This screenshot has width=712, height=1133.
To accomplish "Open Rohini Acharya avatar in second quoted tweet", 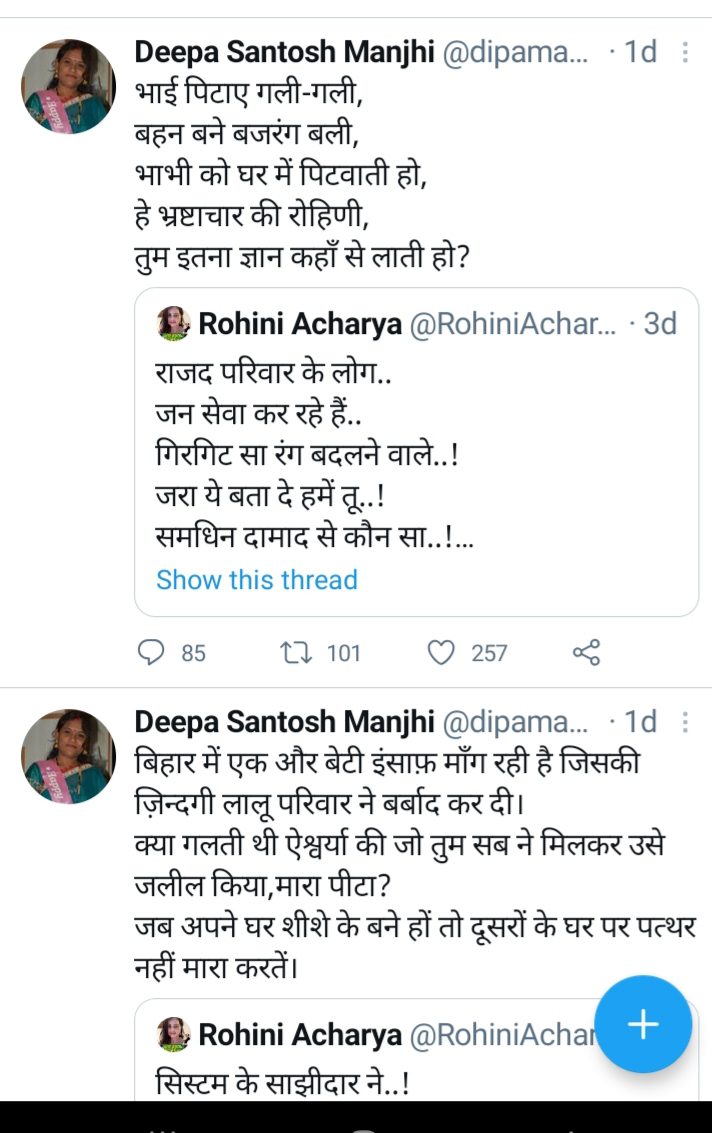I will (175, 1034).
